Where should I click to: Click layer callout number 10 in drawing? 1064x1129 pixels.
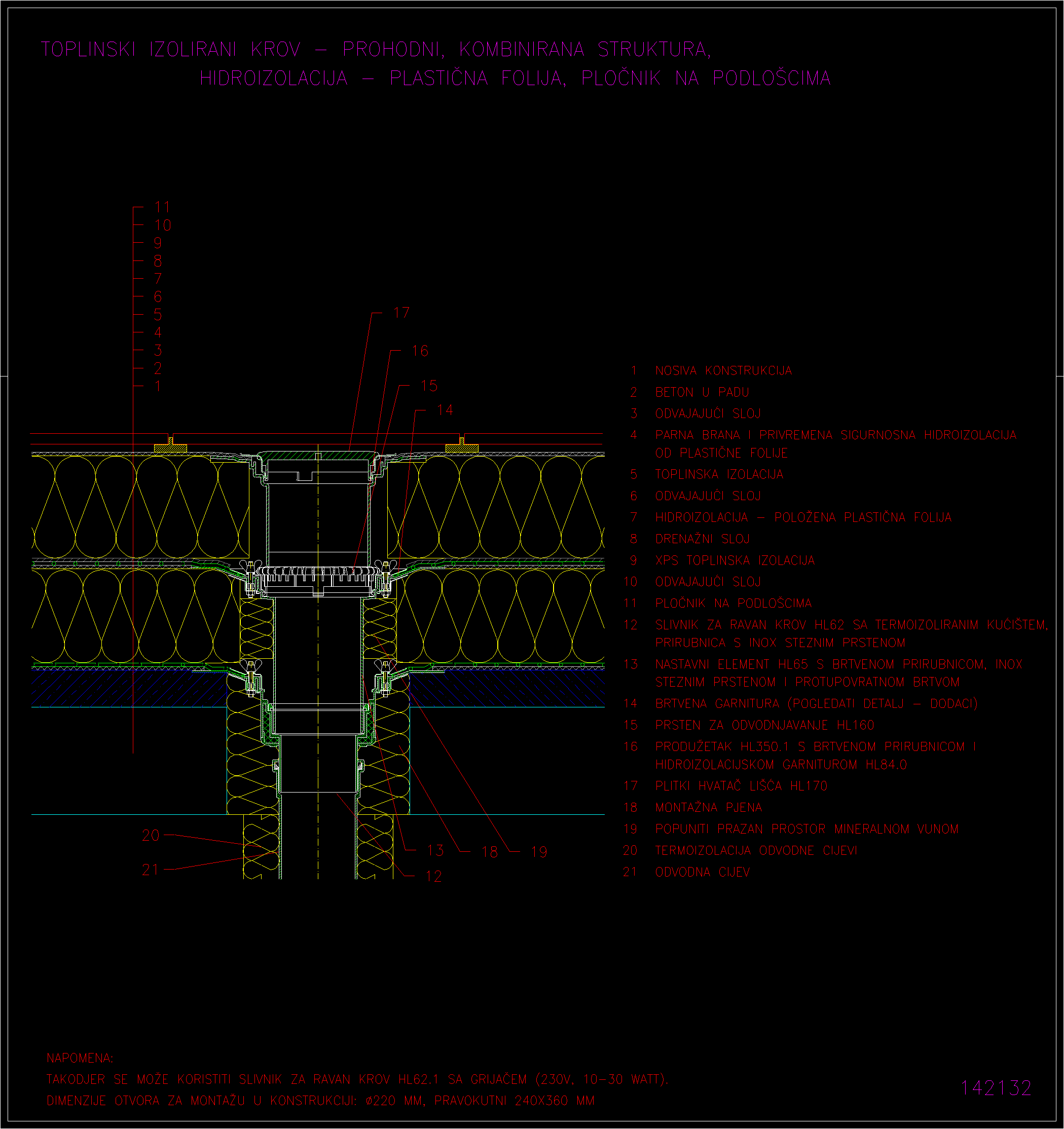(163, 225)
